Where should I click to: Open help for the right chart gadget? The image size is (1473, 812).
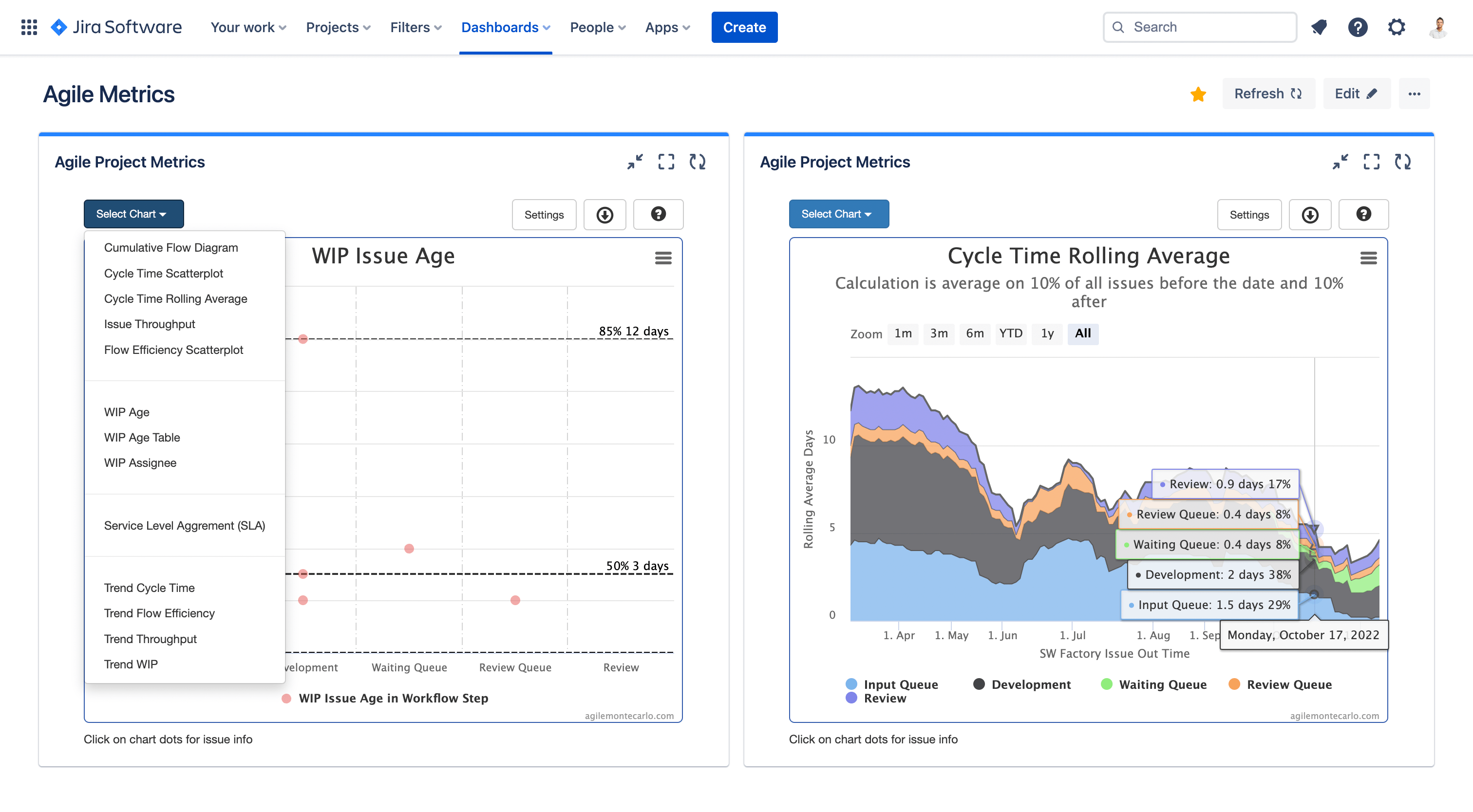pos(1364,214)
